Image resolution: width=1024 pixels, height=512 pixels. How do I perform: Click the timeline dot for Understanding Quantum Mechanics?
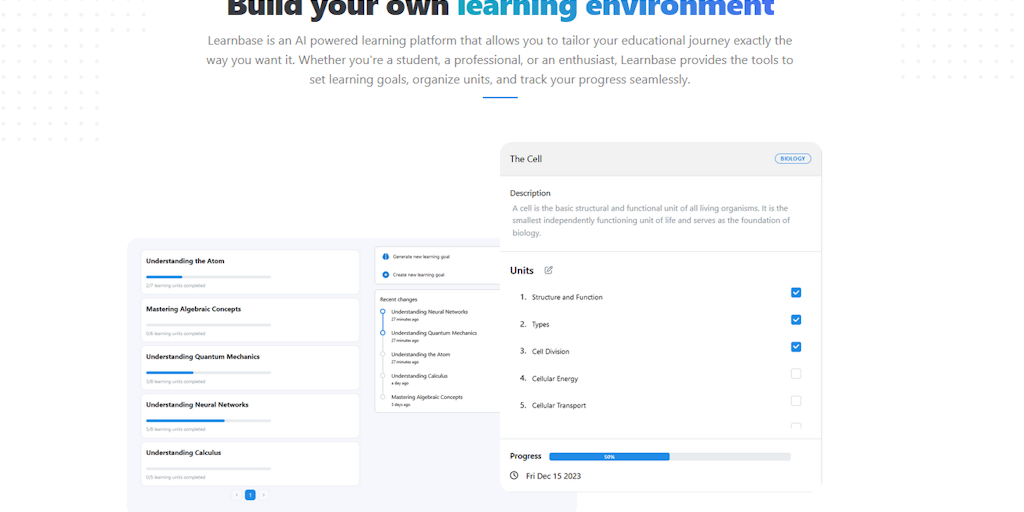[382, 333]
